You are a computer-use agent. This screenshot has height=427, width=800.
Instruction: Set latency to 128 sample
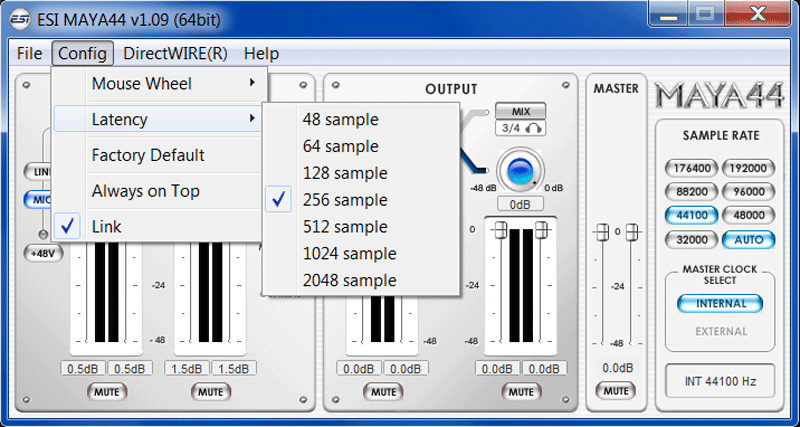(361, 173)
